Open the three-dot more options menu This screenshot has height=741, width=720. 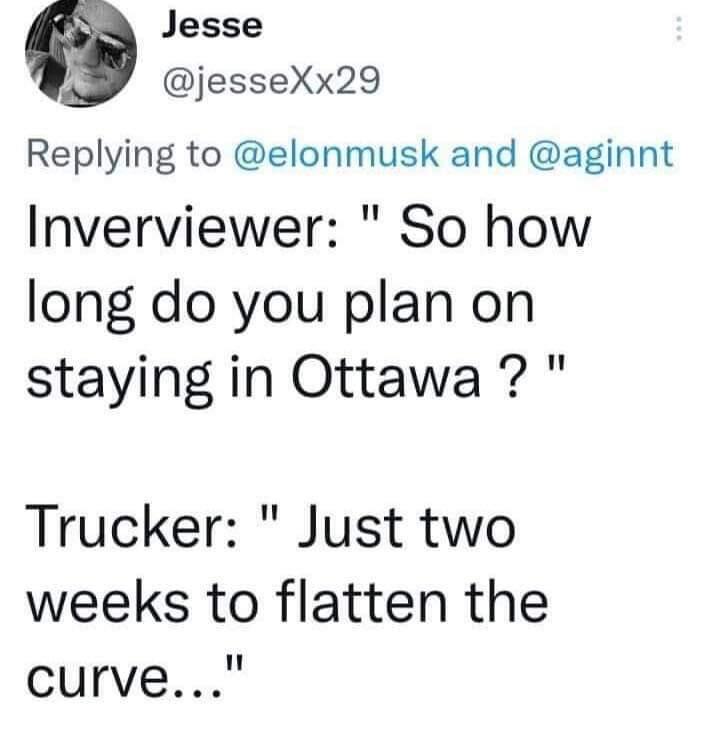point(681,30)
